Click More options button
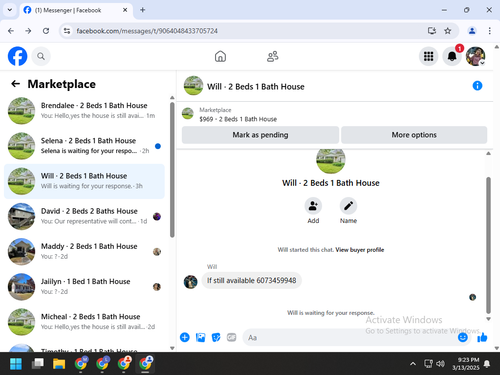This screenshot has height=375, width=500. tap(414, 135)
